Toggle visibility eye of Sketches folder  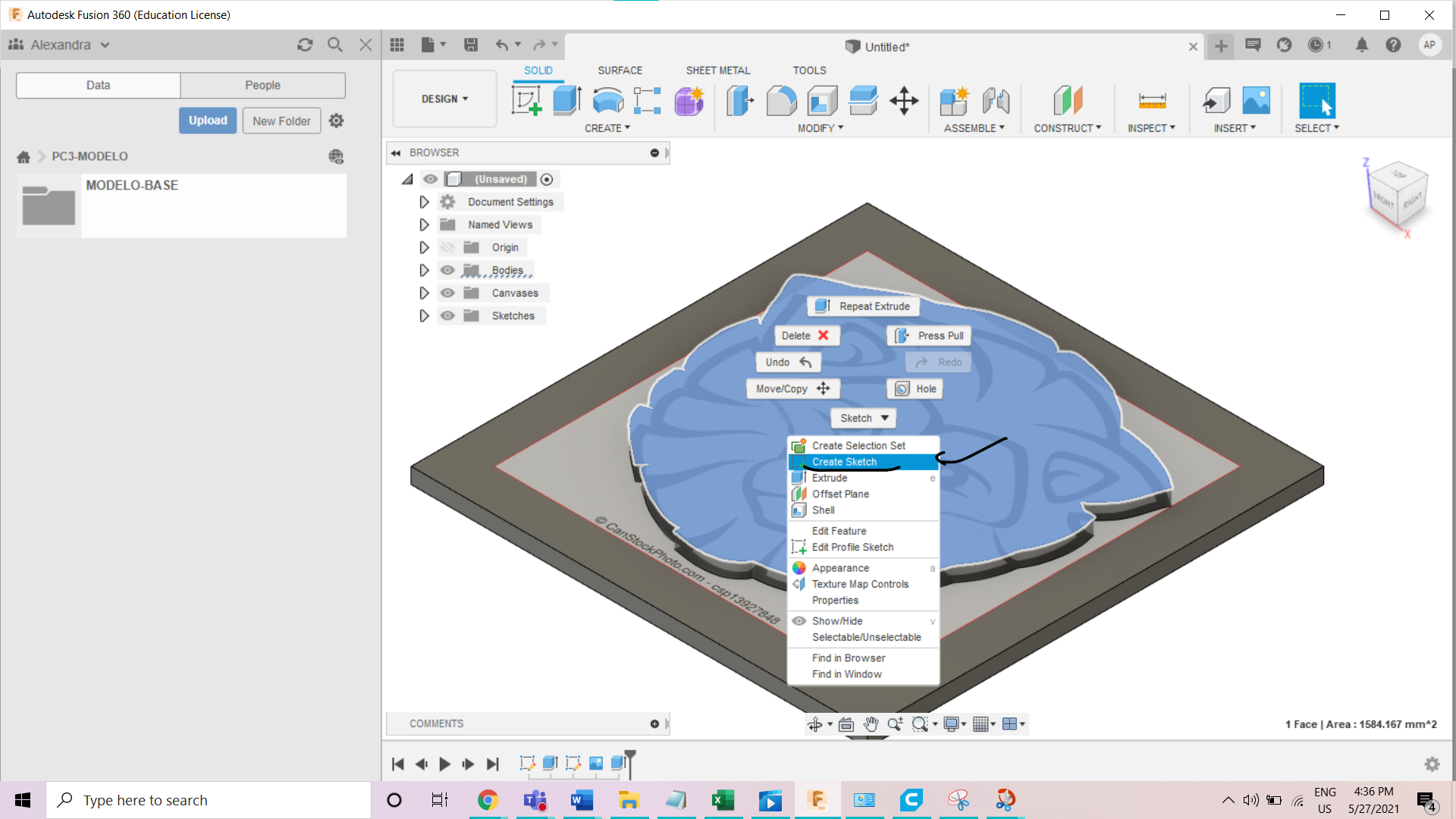(447, 316)
